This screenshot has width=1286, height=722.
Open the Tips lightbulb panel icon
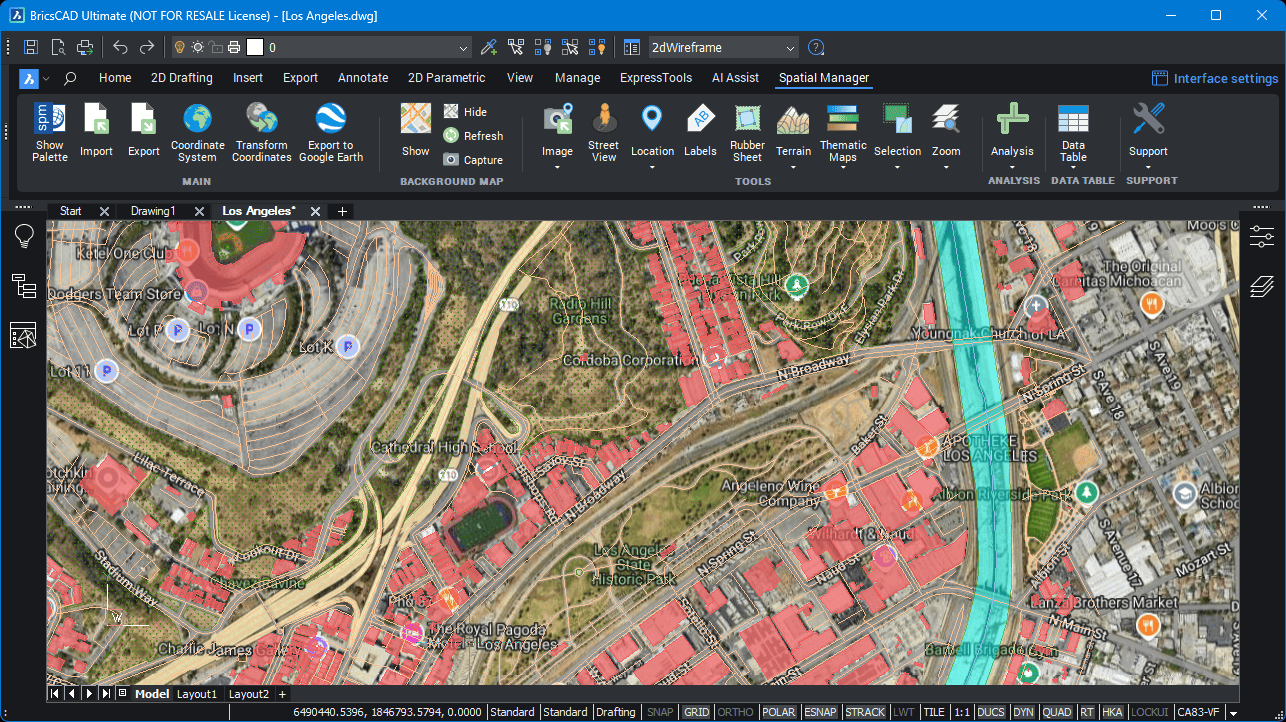point(24,237)
